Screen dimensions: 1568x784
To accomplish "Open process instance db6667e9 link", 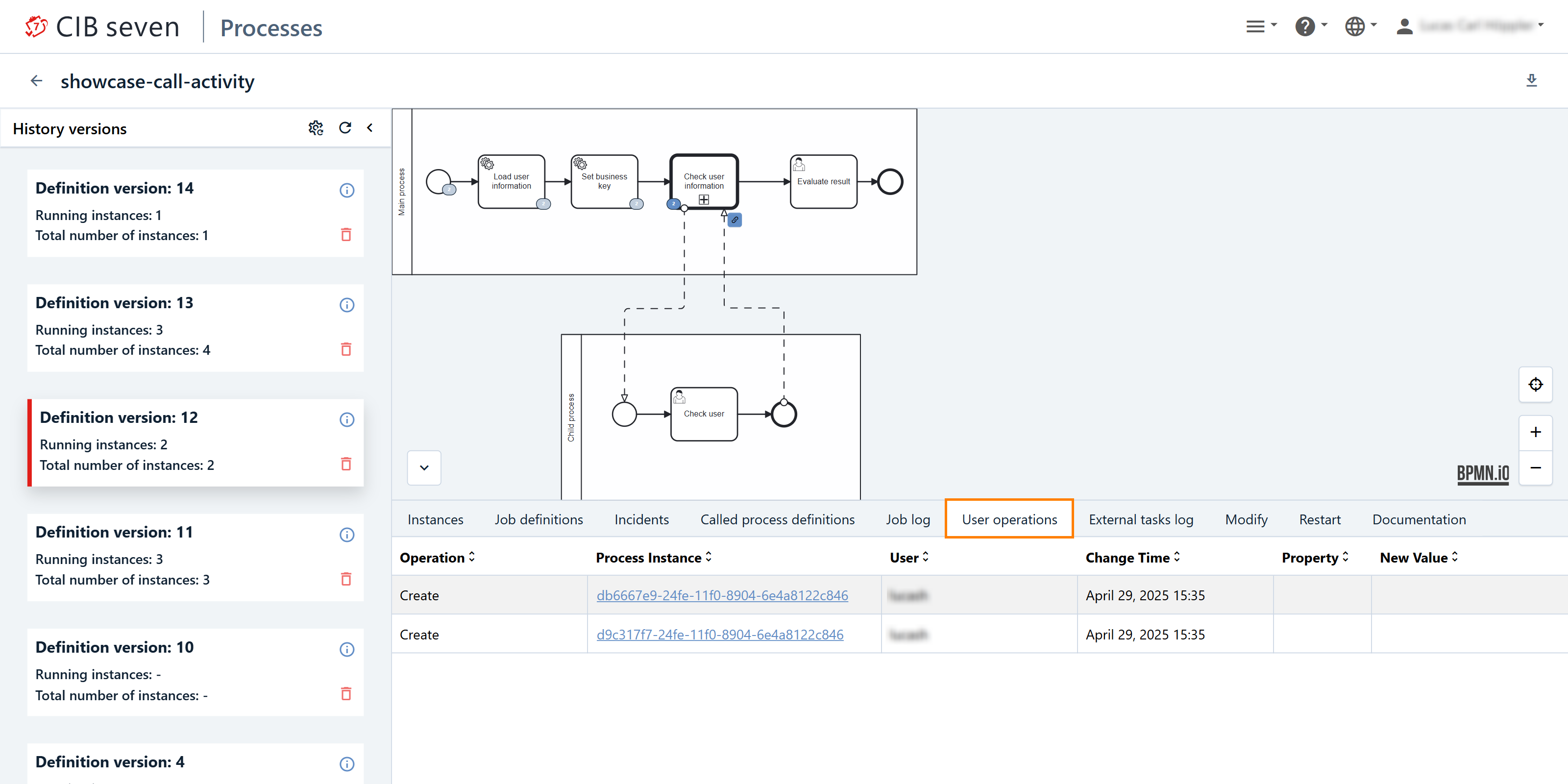I will pyautogui.click(x=722, y=595).
